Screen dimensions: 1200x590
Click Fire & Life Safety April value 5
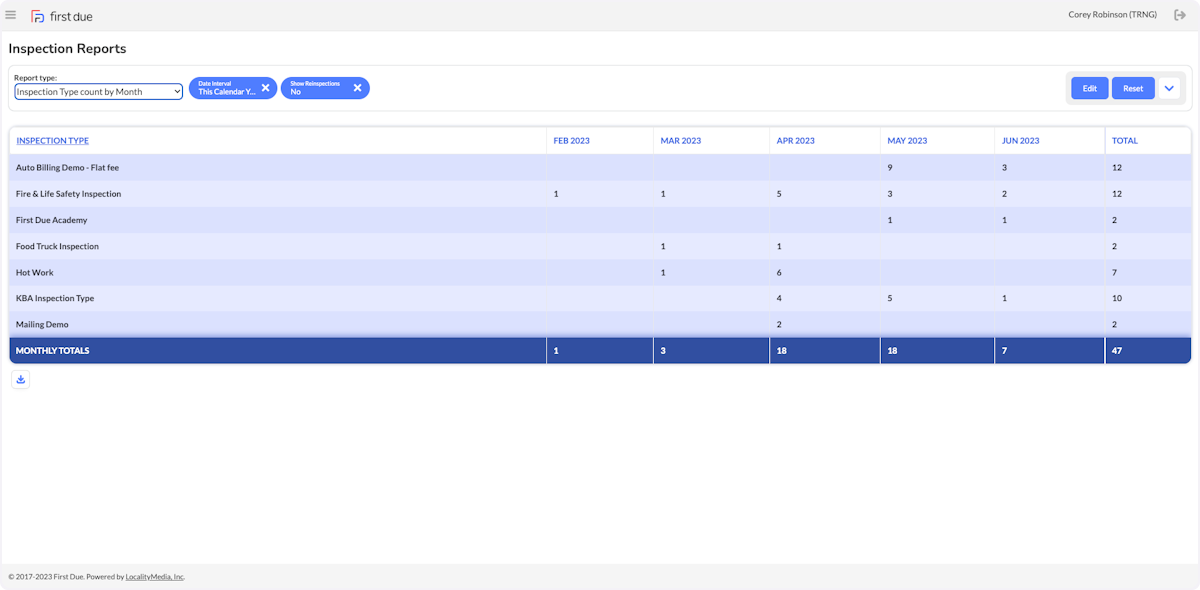click(x=779, y=194)
